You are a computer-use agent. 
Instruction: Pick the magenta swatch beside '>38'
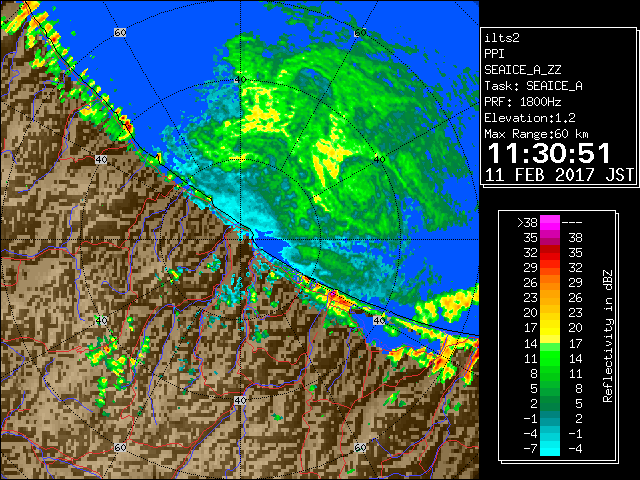pos(550,223)
